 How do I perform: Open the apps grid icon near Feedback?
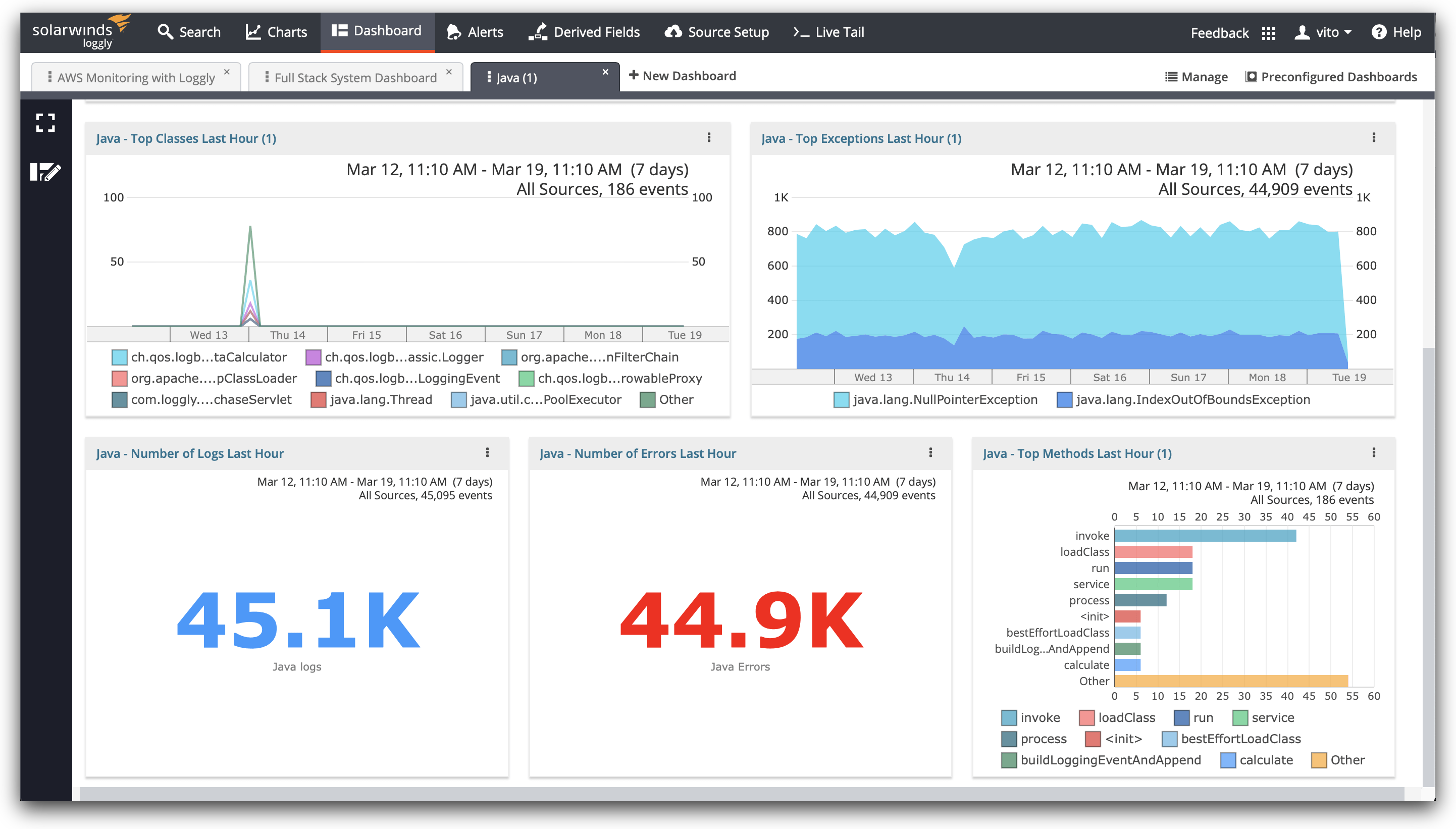point(1268,33)
